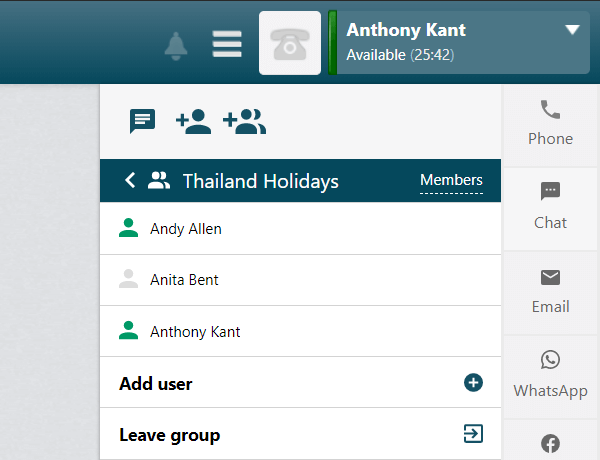The height and width of the screenshot is (460, 600).
Task: Click the Members link
Action: click(452, 180)
